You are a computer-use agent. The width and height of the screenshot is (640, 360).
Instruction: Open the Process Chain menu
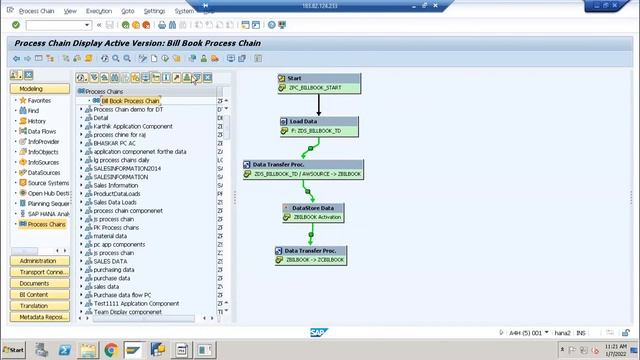36,11
